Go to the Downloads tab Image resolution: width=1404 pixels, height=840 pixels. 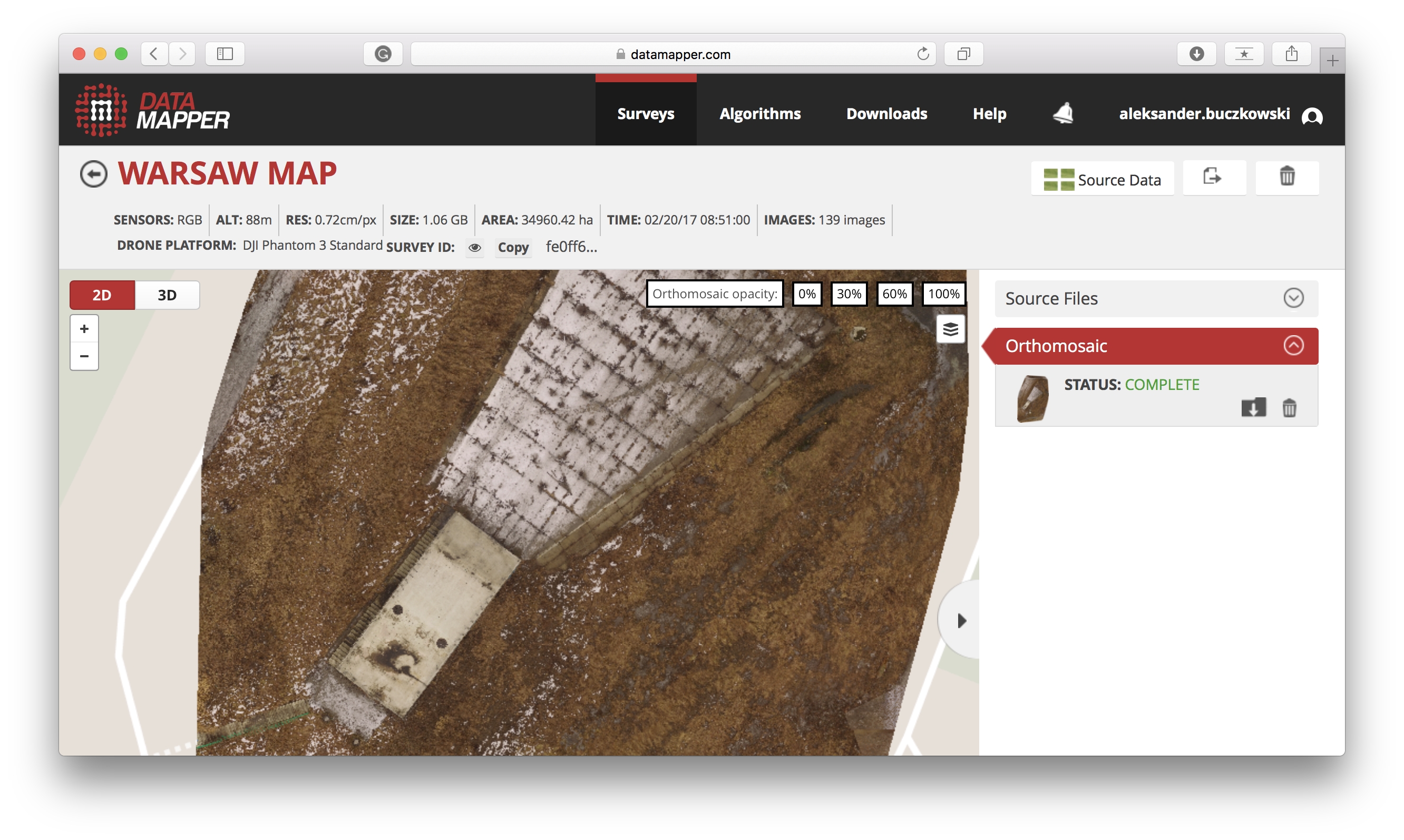886,114
